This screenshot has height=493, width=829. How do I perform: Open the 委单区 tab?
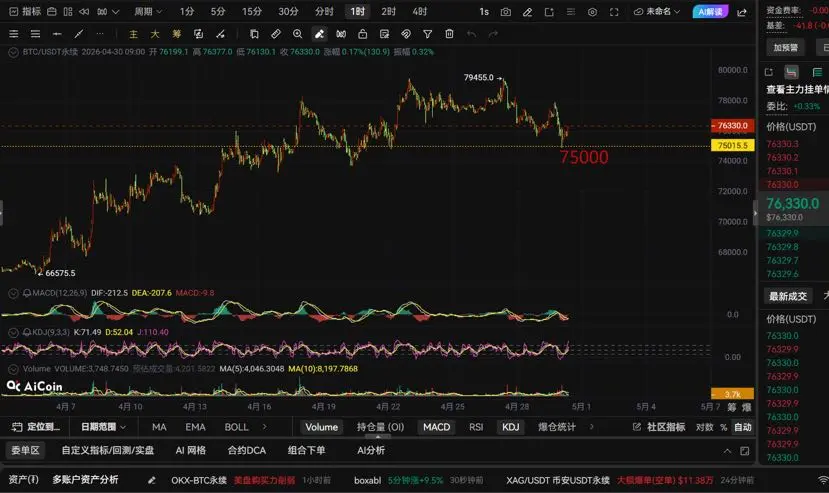[x=25, y=450]
